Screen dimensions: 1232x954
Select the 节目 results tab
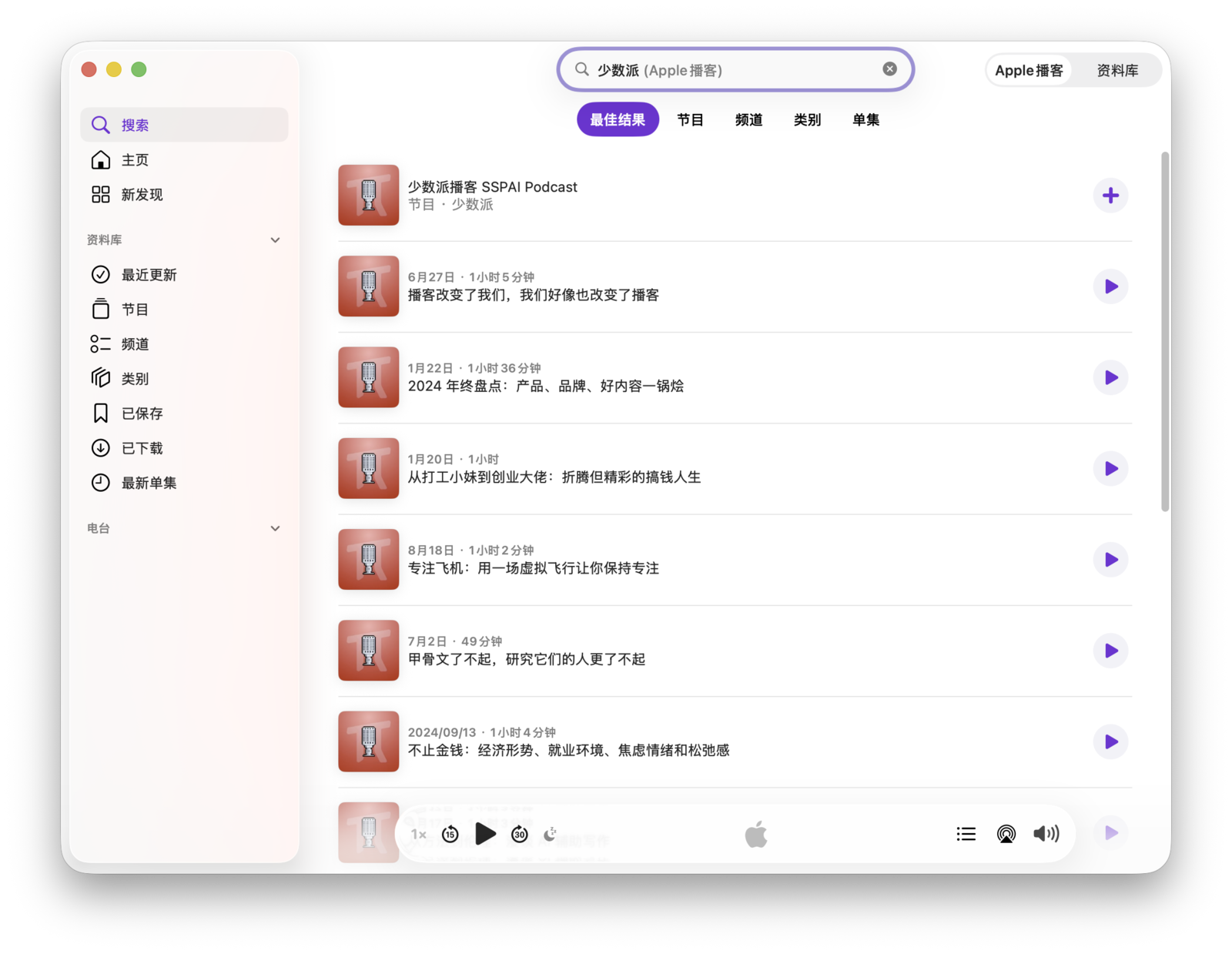click(x=690, y=120)
